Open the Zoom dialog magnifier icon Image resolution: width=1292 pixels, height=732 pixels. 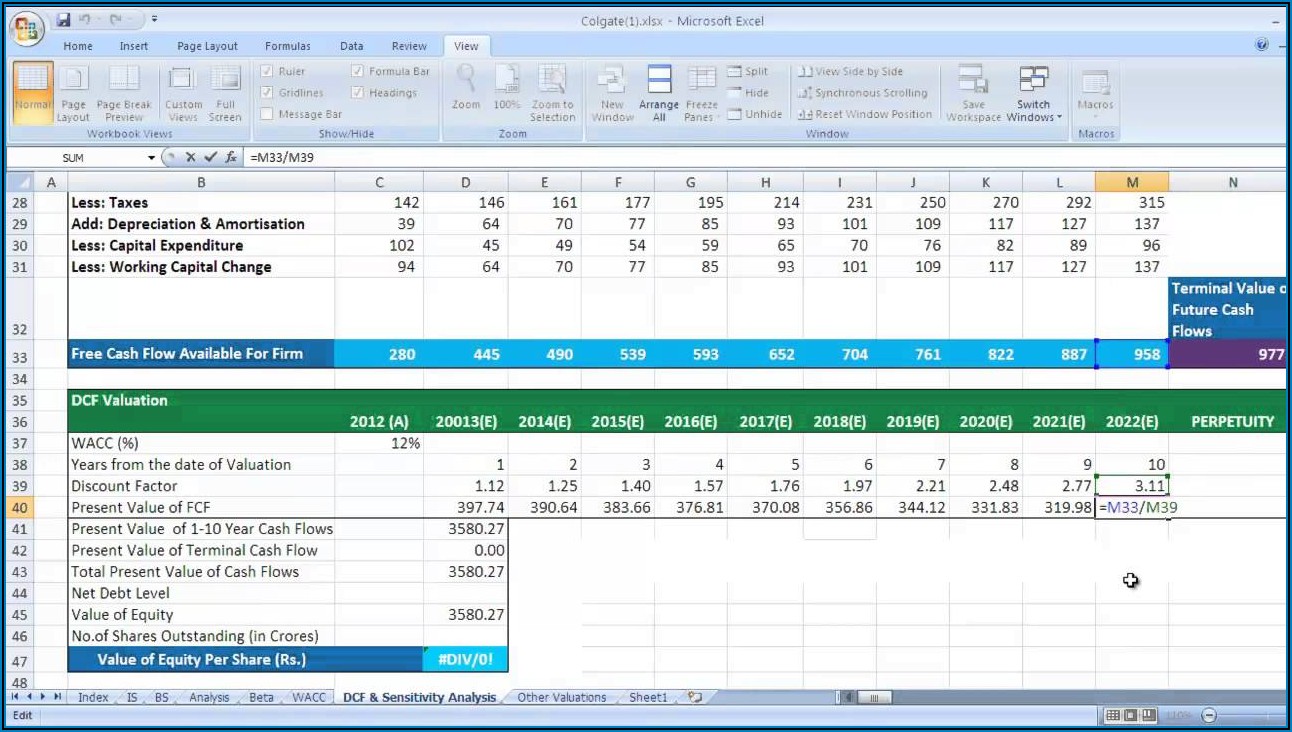(x=466, y=79)
